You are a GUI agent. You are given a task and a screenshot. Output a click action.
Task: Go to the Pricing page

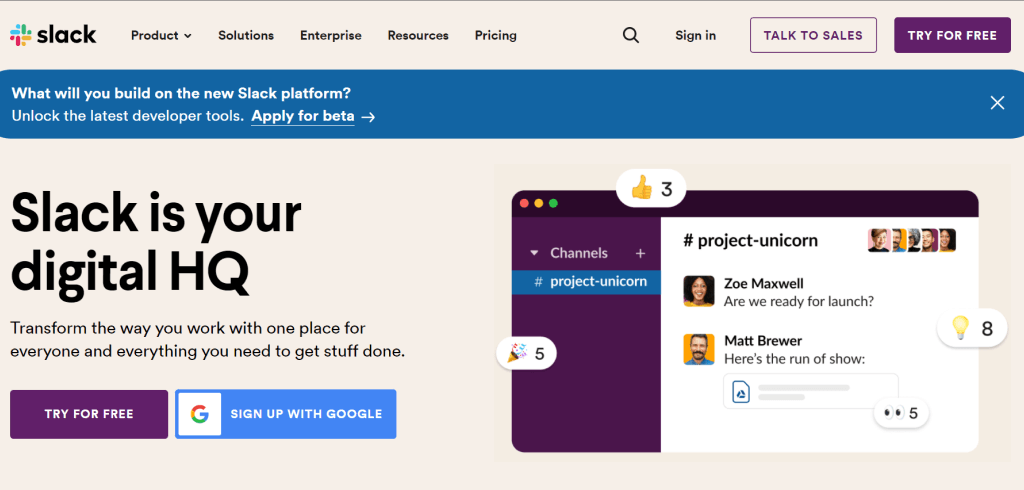point(496,35)
